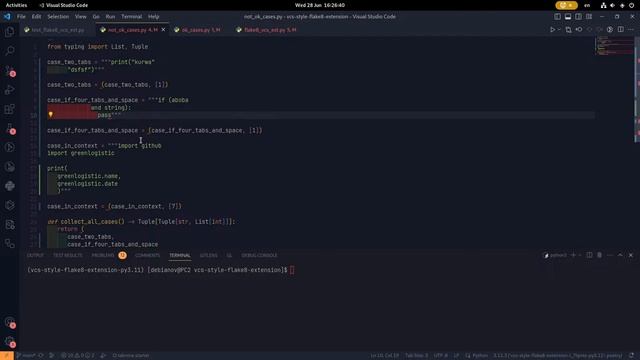Screen dimensions: 640x360
Task: Click the lightbulb code action icon
Action: [51, 115]
